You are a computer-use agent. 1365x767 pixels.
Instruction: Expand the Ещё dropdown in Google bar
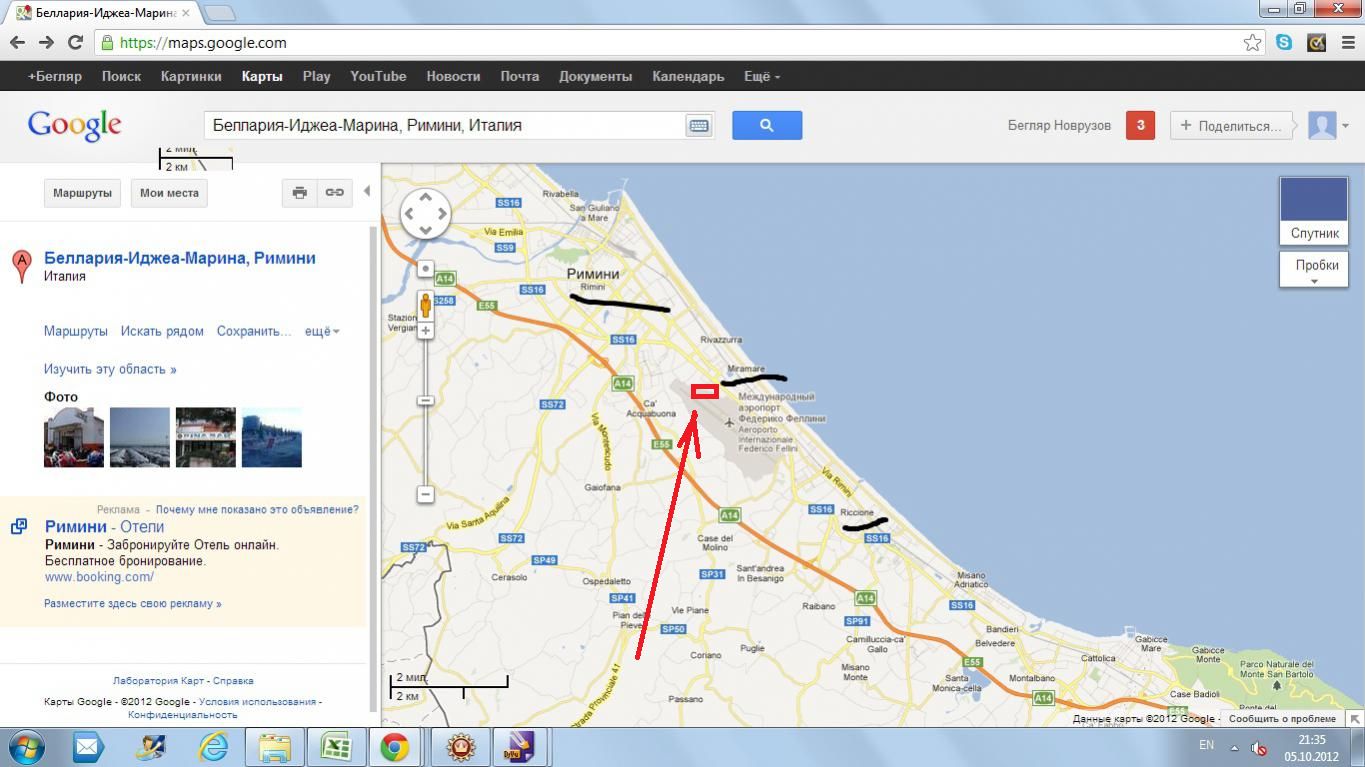tap(762, 76)
